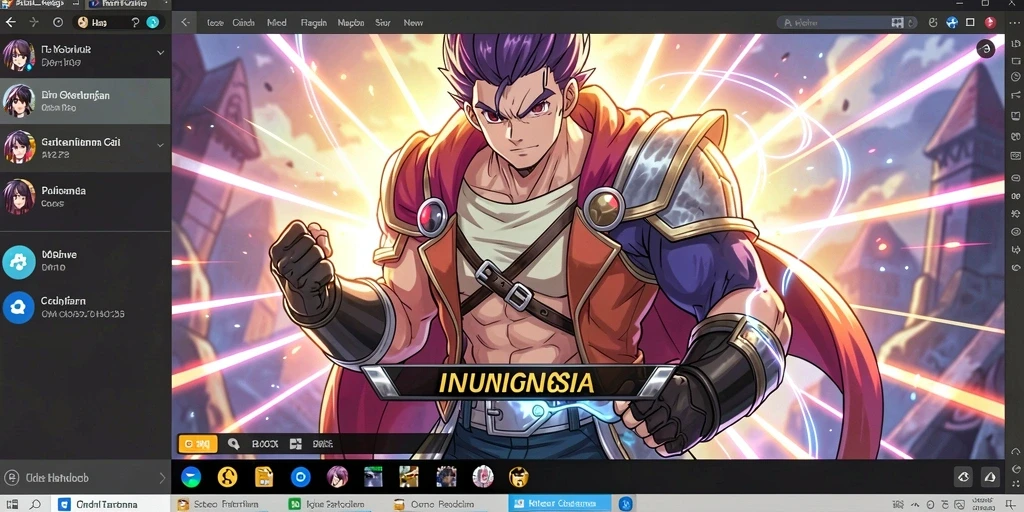The height and width of the screenshot is (512, 1024).
Task: Expand the first contact's chevron 'Yobriuk'
Action: point(161,52)
